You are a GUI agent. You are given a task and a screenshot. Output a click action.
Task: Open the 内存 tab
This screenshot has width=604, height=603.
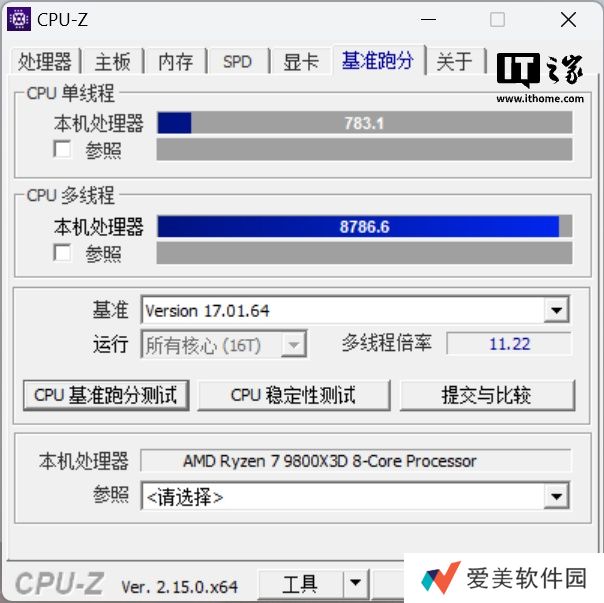coord(175,61)
